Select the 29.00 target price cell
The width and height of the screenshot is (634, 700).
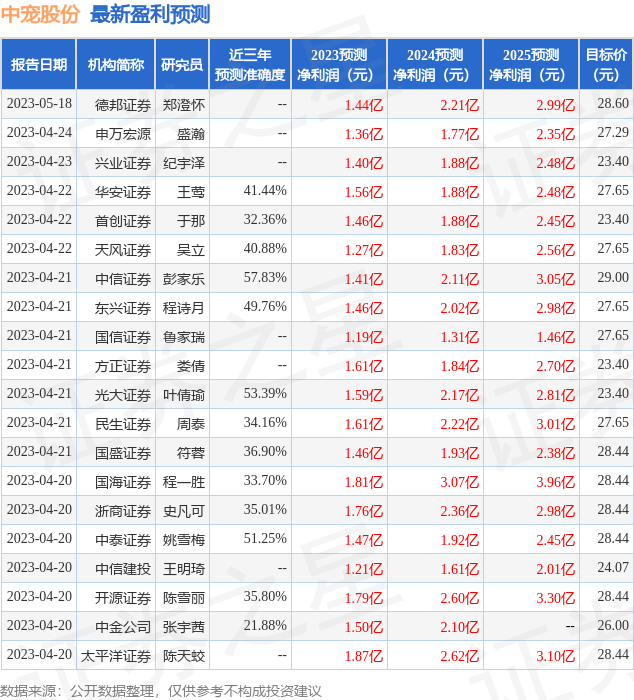click(x=612, y=278)
